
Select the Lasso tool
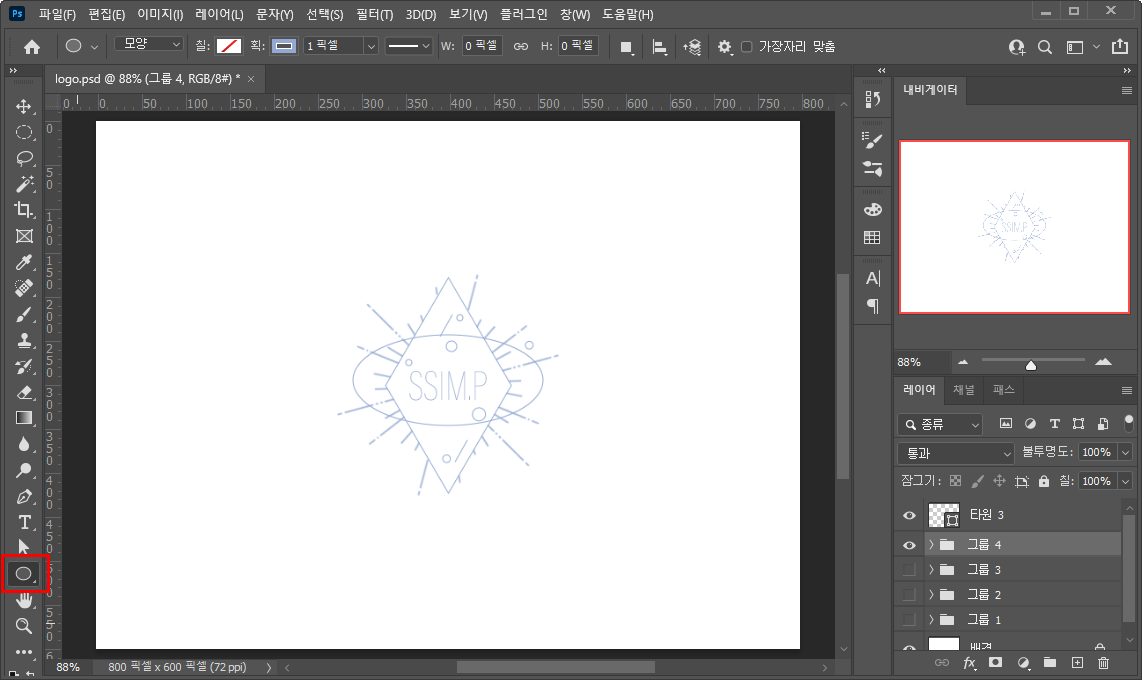[x=24, y=158]
